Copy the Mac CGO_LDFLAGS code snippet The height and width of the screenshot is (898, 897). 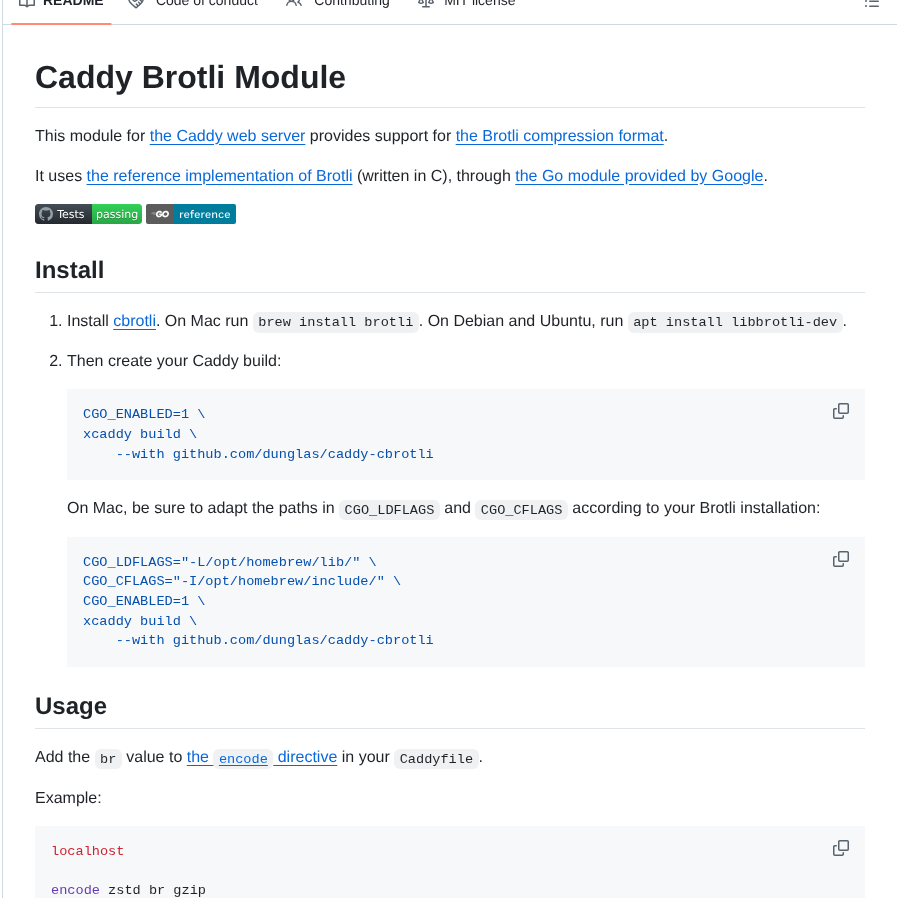840,559
